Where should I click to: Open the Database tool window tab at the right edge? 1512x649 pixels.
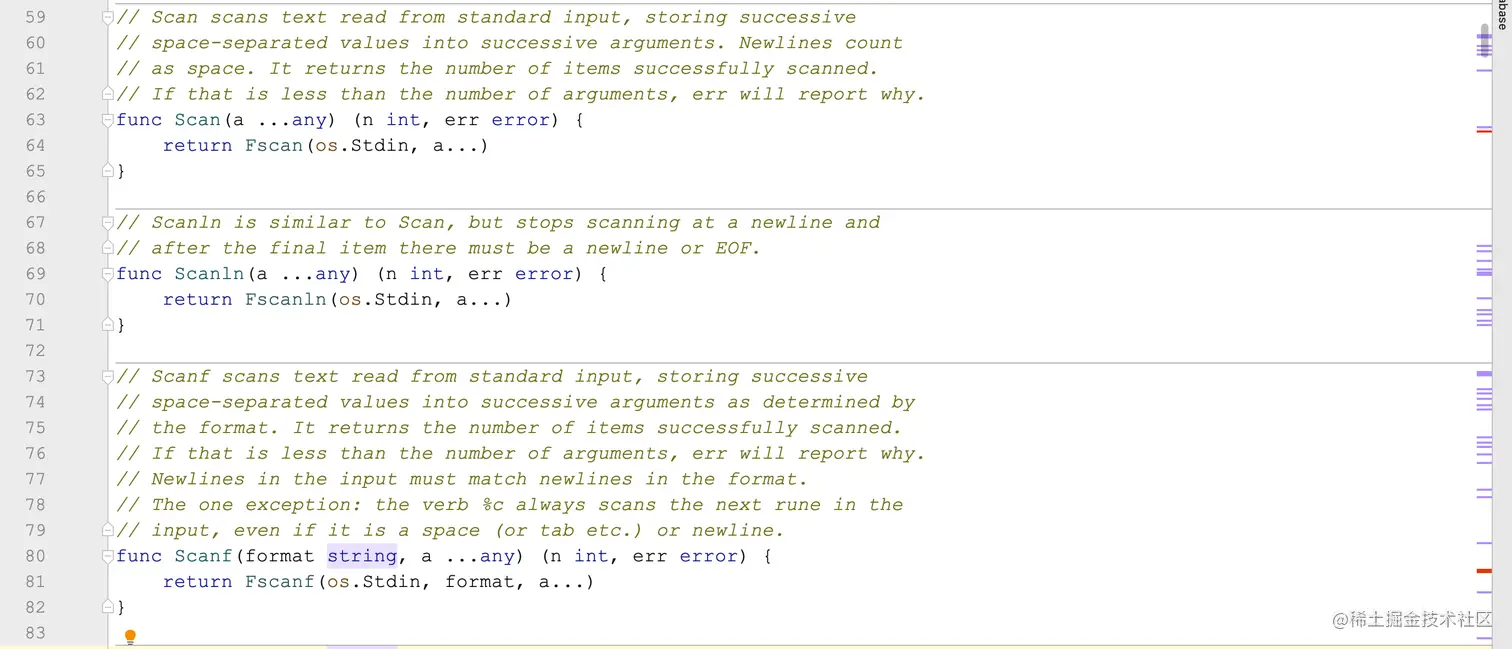pos(1502,14)
